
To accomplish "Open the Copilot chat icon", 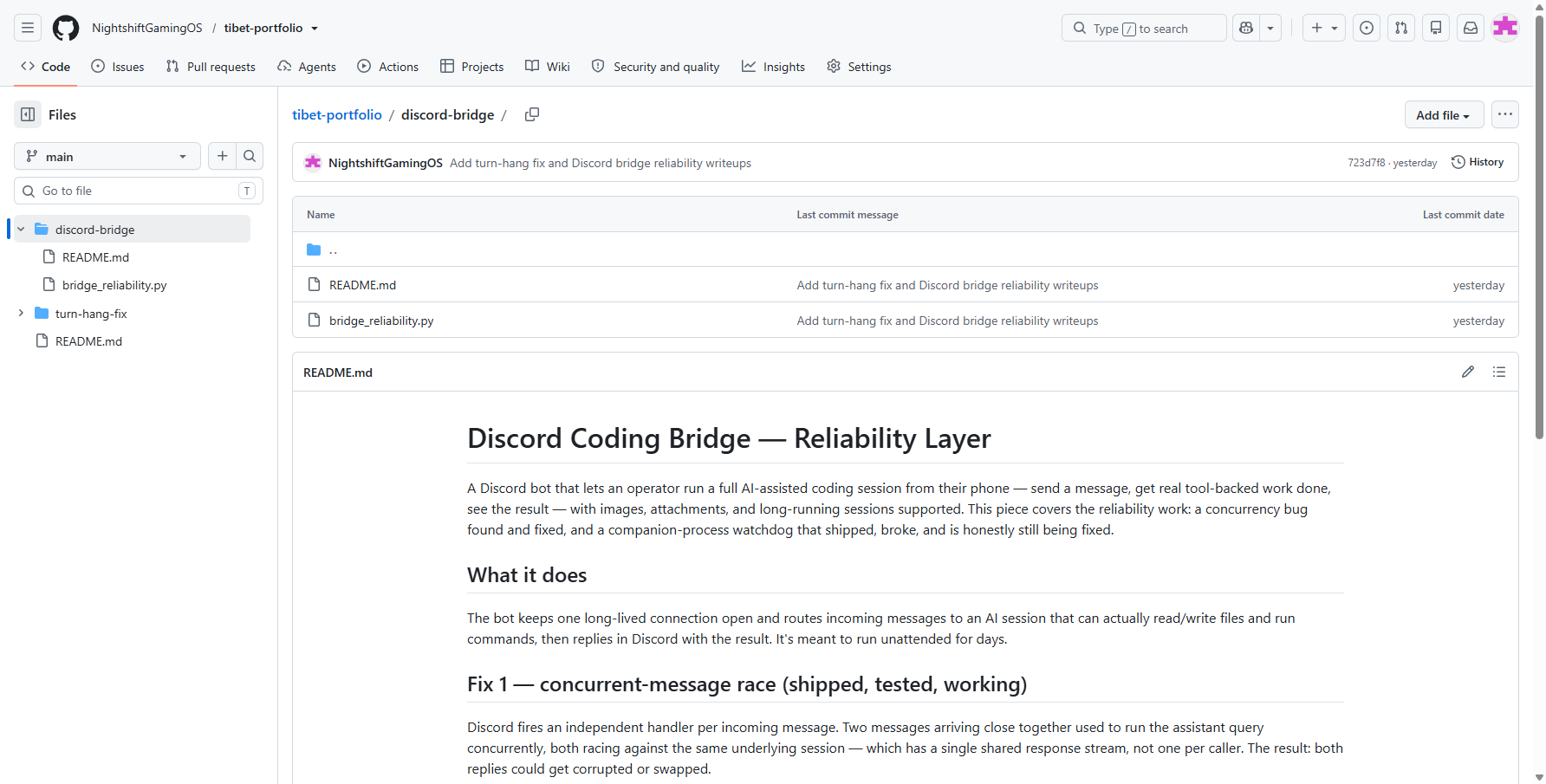I will coord(1246,28).
